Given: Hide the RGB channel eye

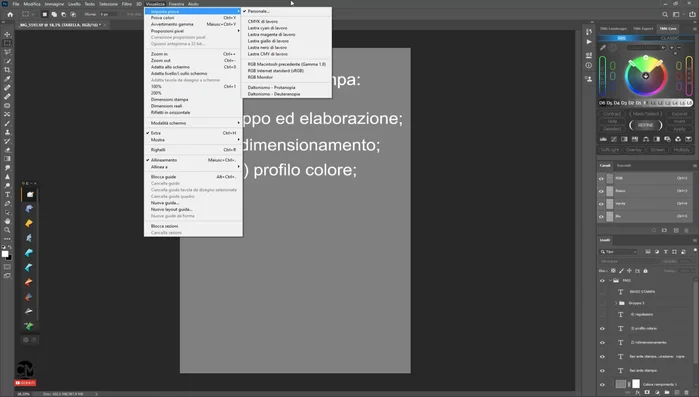Looking at the screenshot, I should (601, 178).
